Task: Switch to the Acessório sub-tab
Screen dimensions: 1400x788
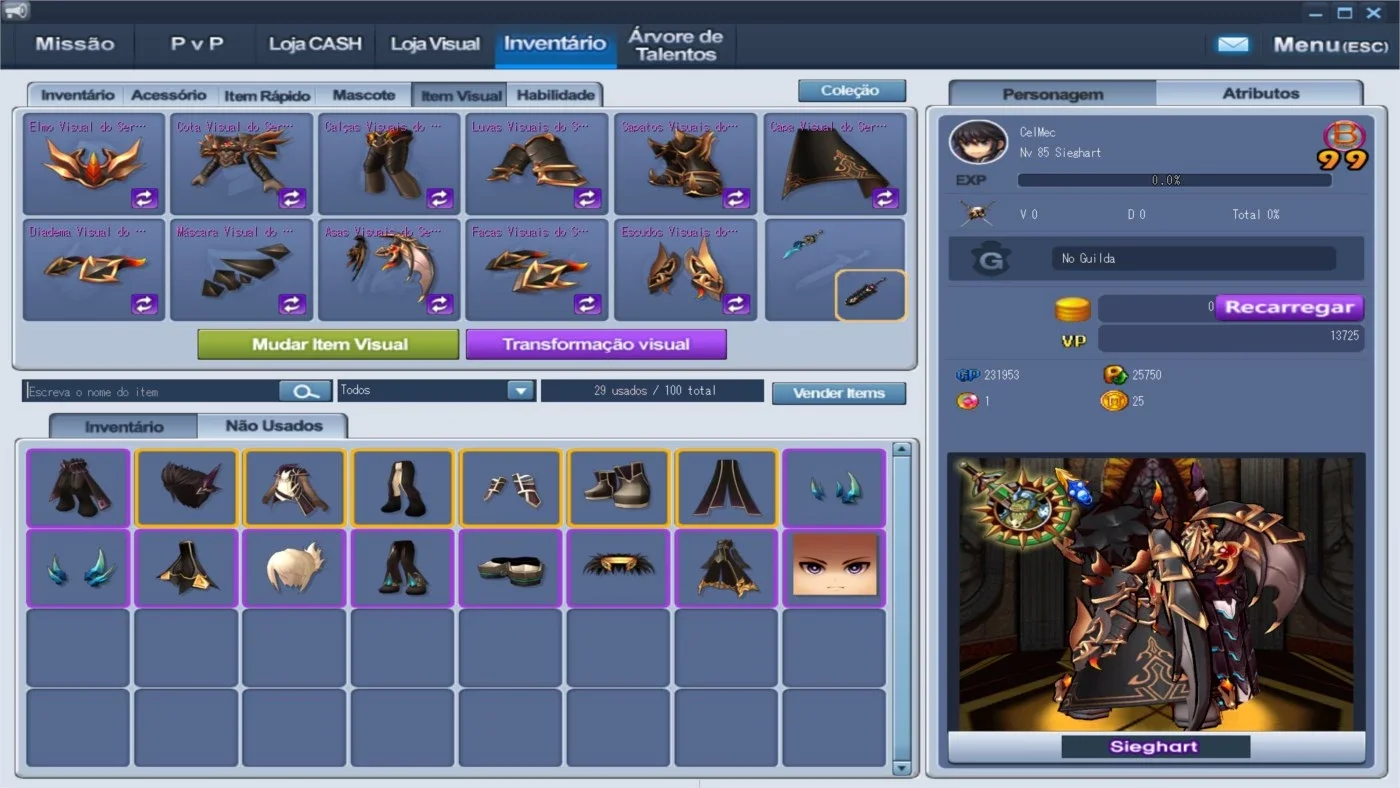Action: (169, 95)
